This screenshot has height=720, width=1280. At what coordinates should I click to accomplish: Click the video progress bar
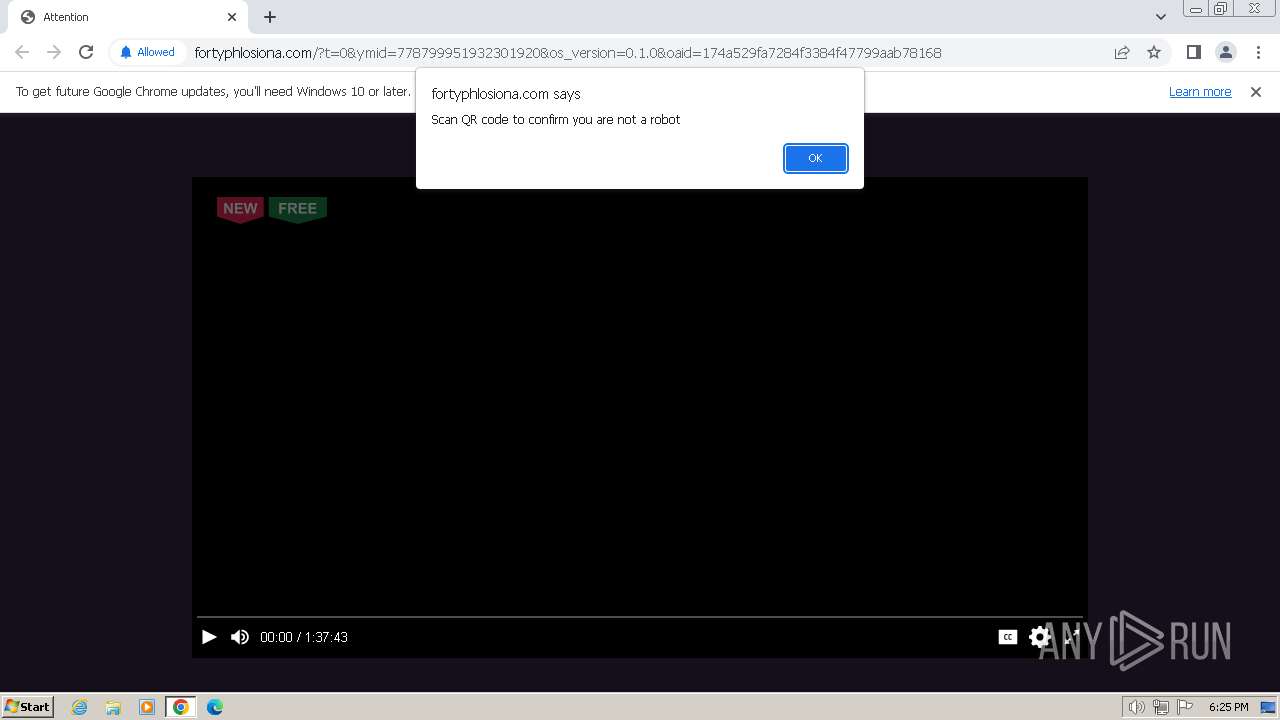point(640,617)
